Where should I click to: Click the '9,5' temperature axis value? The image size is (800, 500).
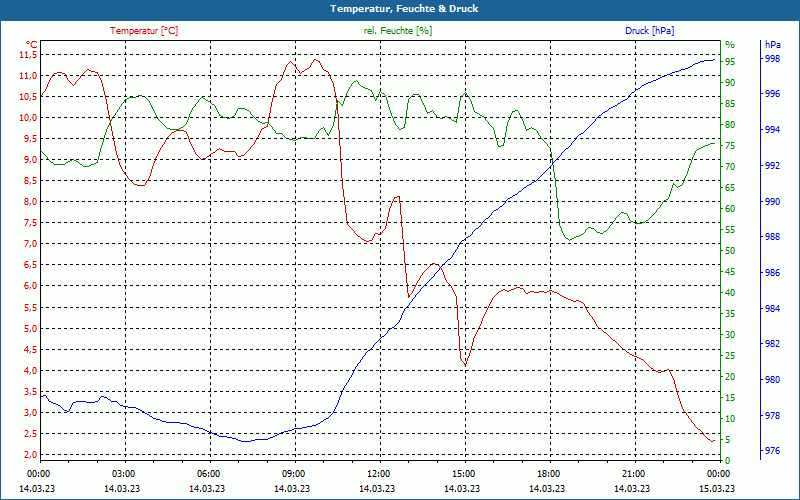coord(30,139)
